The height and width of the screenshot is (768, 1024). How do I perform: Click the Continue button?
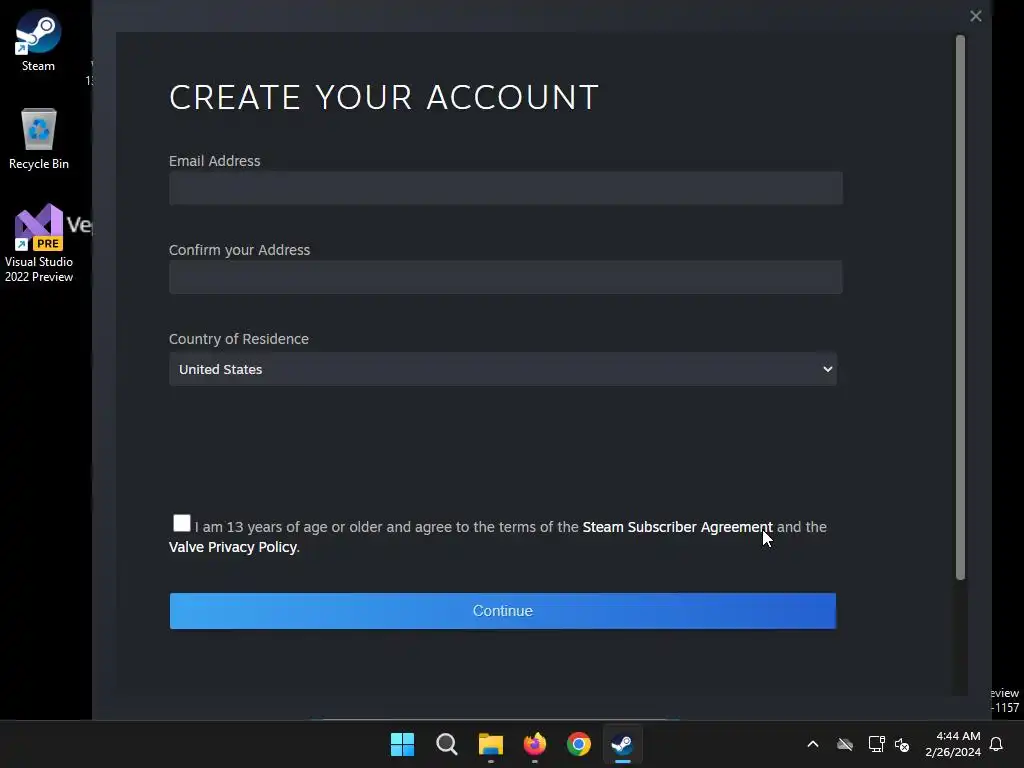[x=503, y=611]
